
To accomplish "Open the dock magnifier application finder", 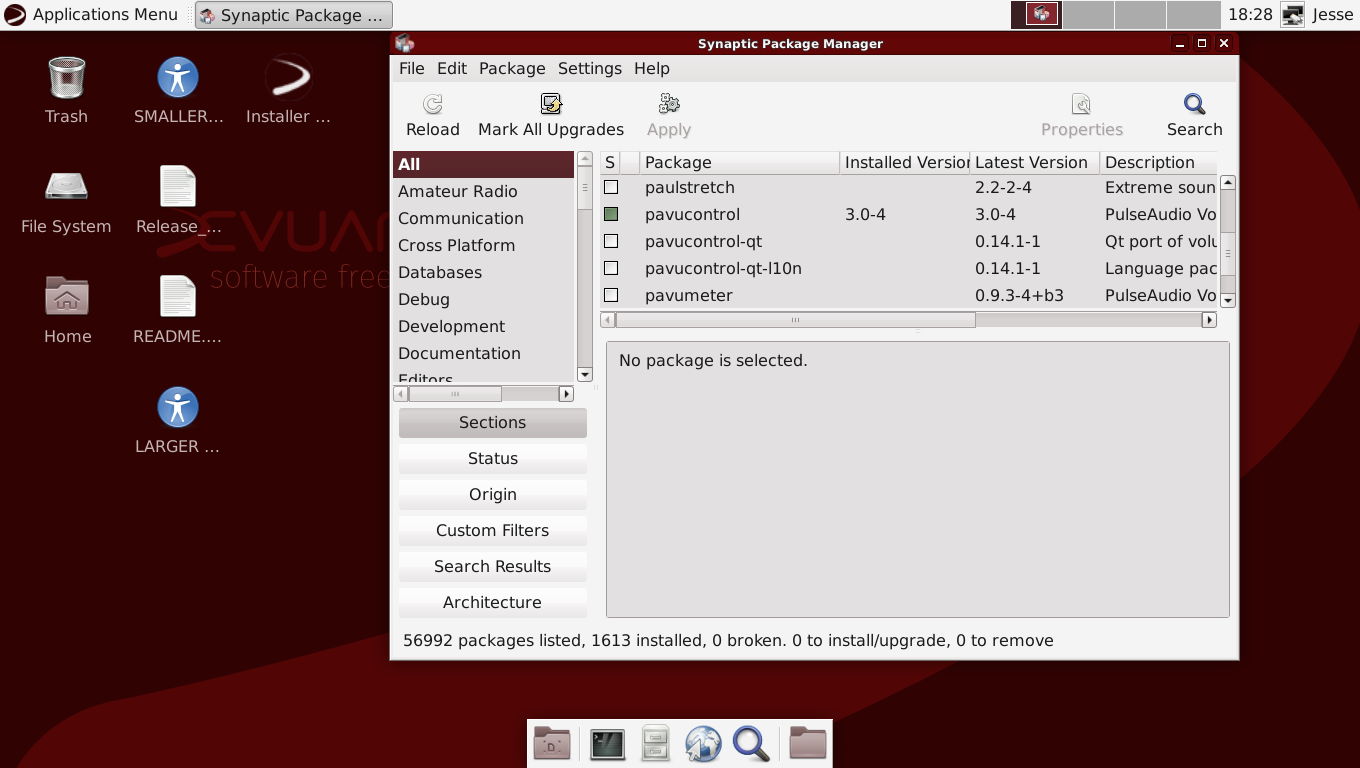I will tap(751, 744).
